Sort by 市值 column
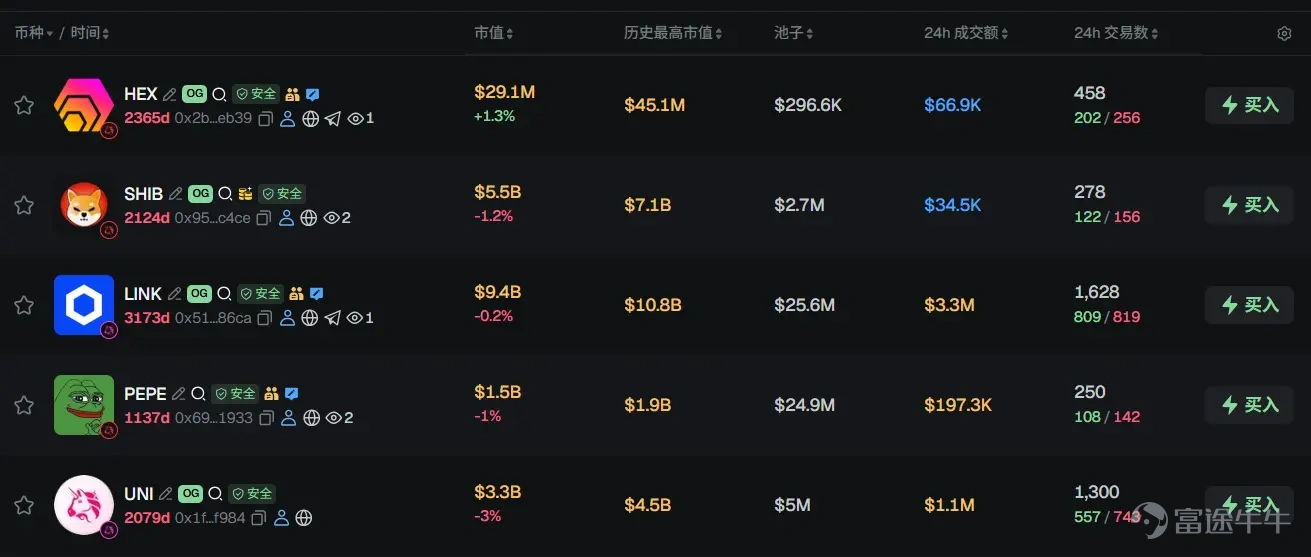Image resolution: width=1311 pixels, height=557 pixels. pos(494,33)
